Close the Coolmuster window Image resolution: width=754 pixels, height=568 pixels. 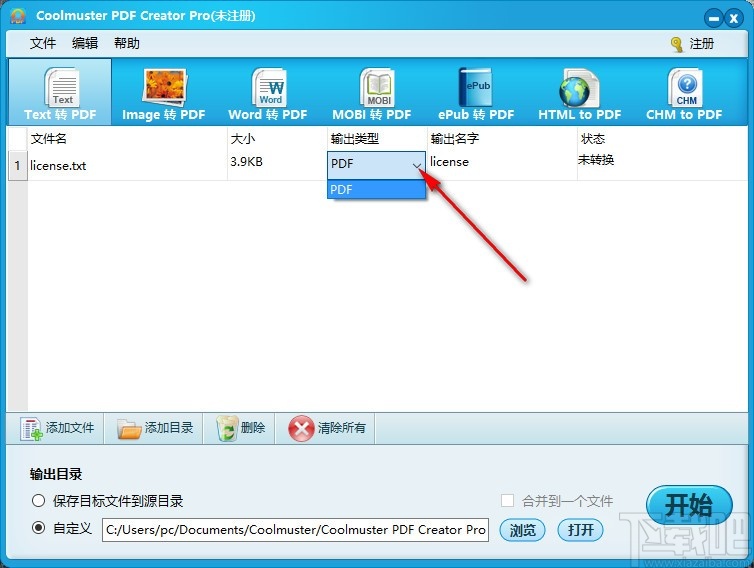click(x=734, y=19)
